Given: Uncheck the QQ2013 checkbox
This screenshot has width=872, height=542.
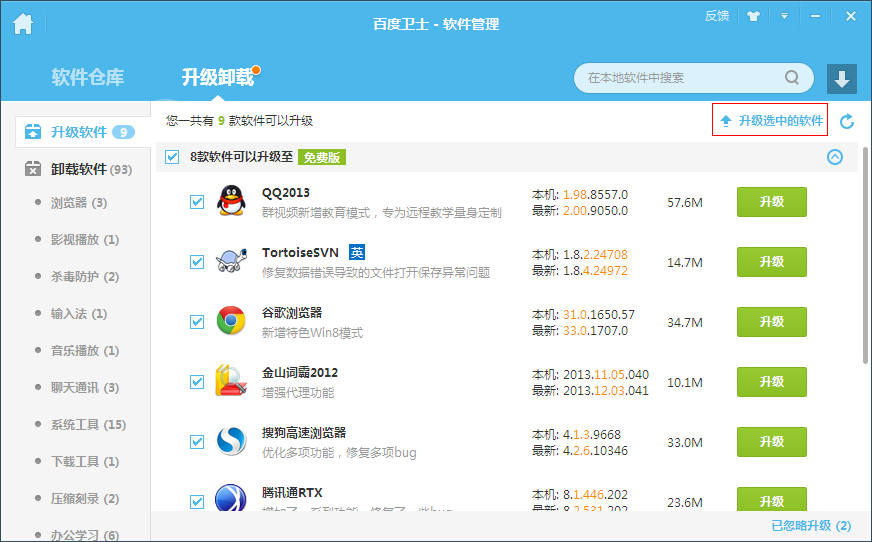Looking at the screenshot, I should click(197, 202).
